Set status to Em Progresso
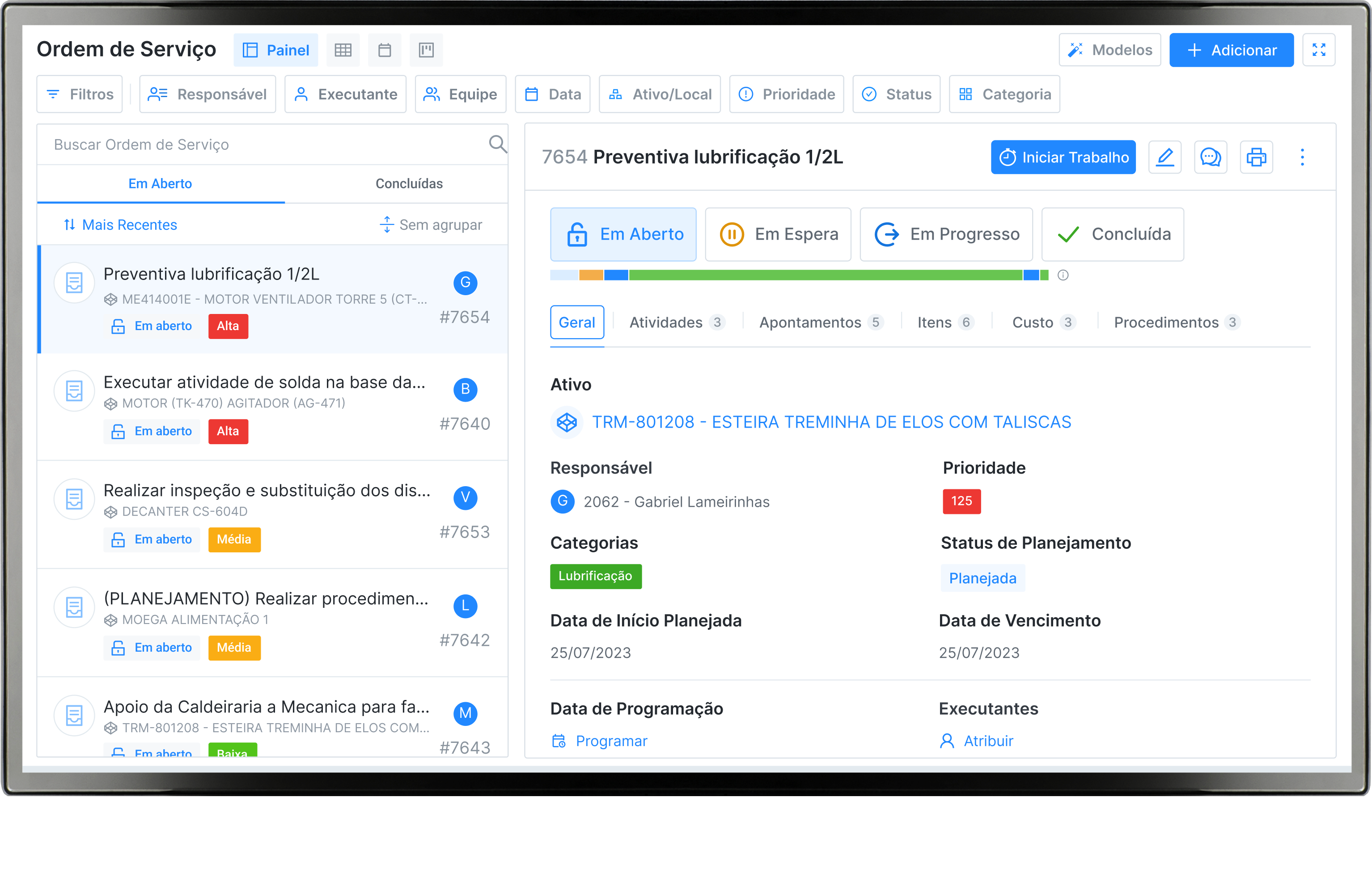Screen dimensions: 1372x882 click(x=946, y=234)
